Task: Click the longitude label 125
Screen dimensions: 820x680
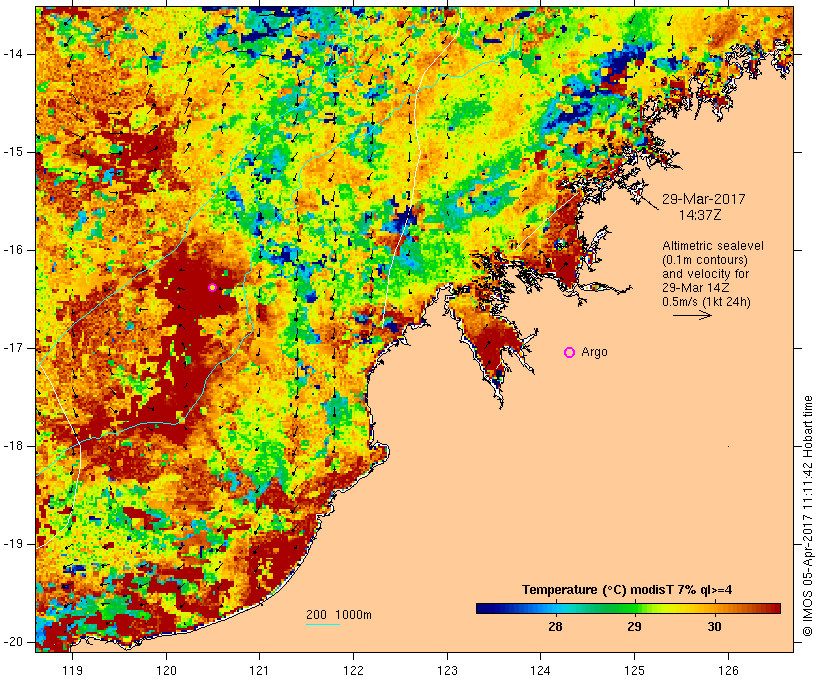Action: tap(635, 670)
